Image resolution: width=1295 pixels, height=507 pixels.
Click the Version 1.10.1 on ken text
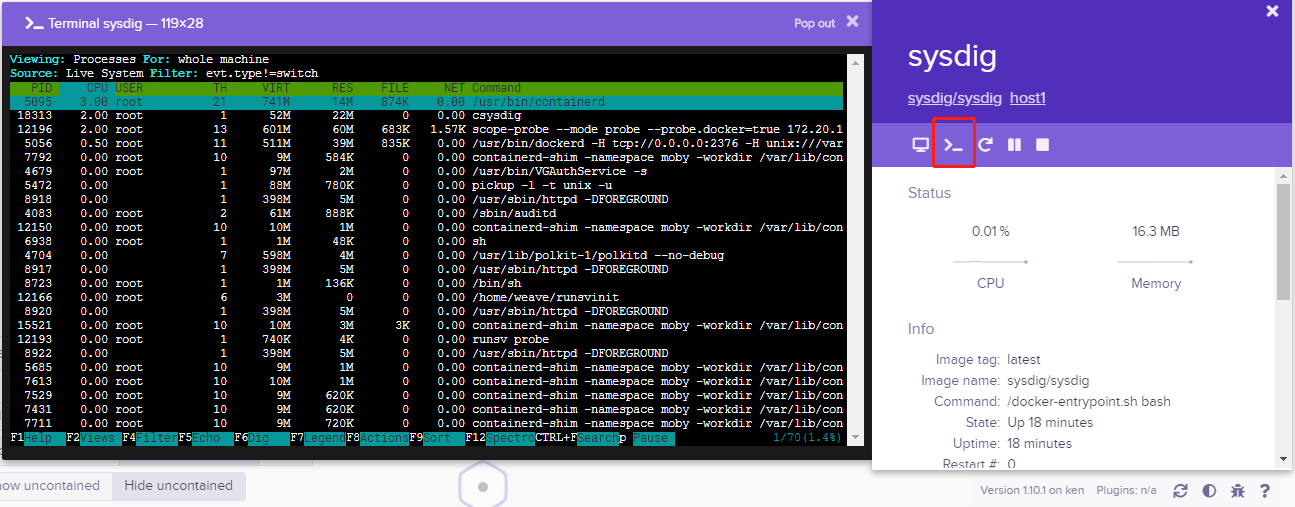pyautogui.click(x=1033, y=491)
